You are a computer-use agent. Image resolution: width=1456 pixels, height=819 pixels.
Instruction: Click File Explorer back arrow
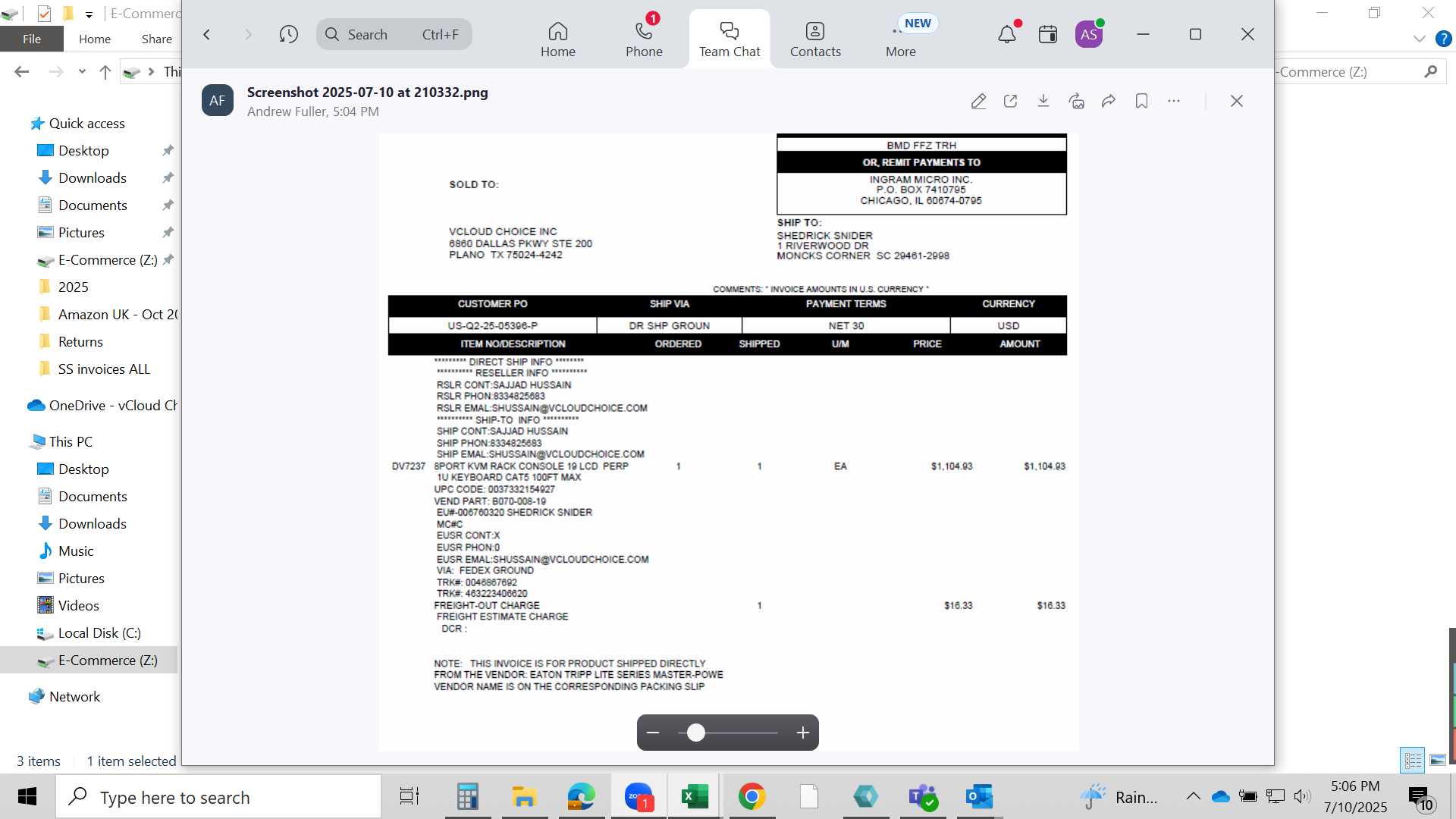(x=22, y=71)
